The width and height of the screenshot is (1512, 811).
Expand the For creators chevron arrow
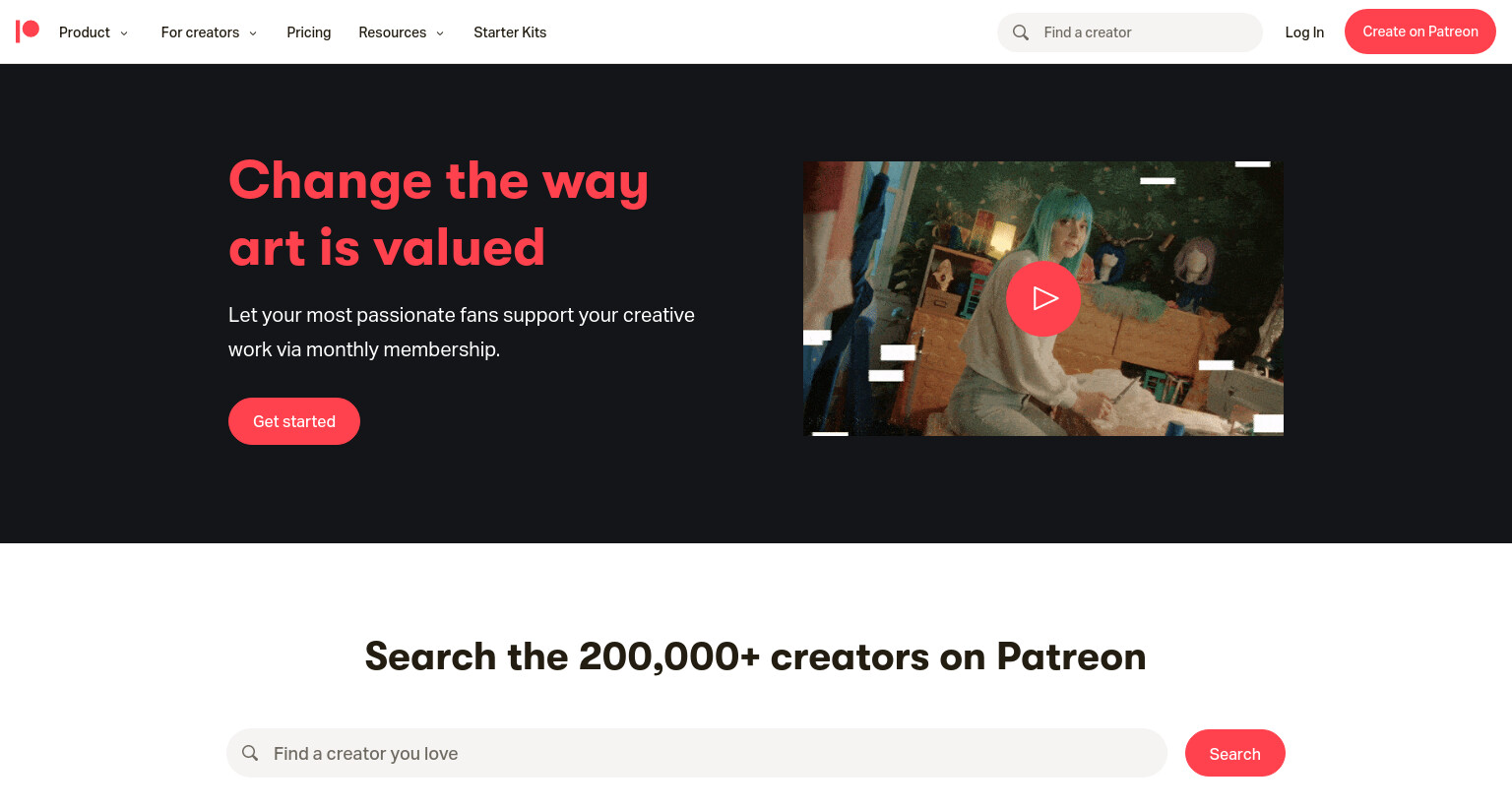(x=253, y=33)
